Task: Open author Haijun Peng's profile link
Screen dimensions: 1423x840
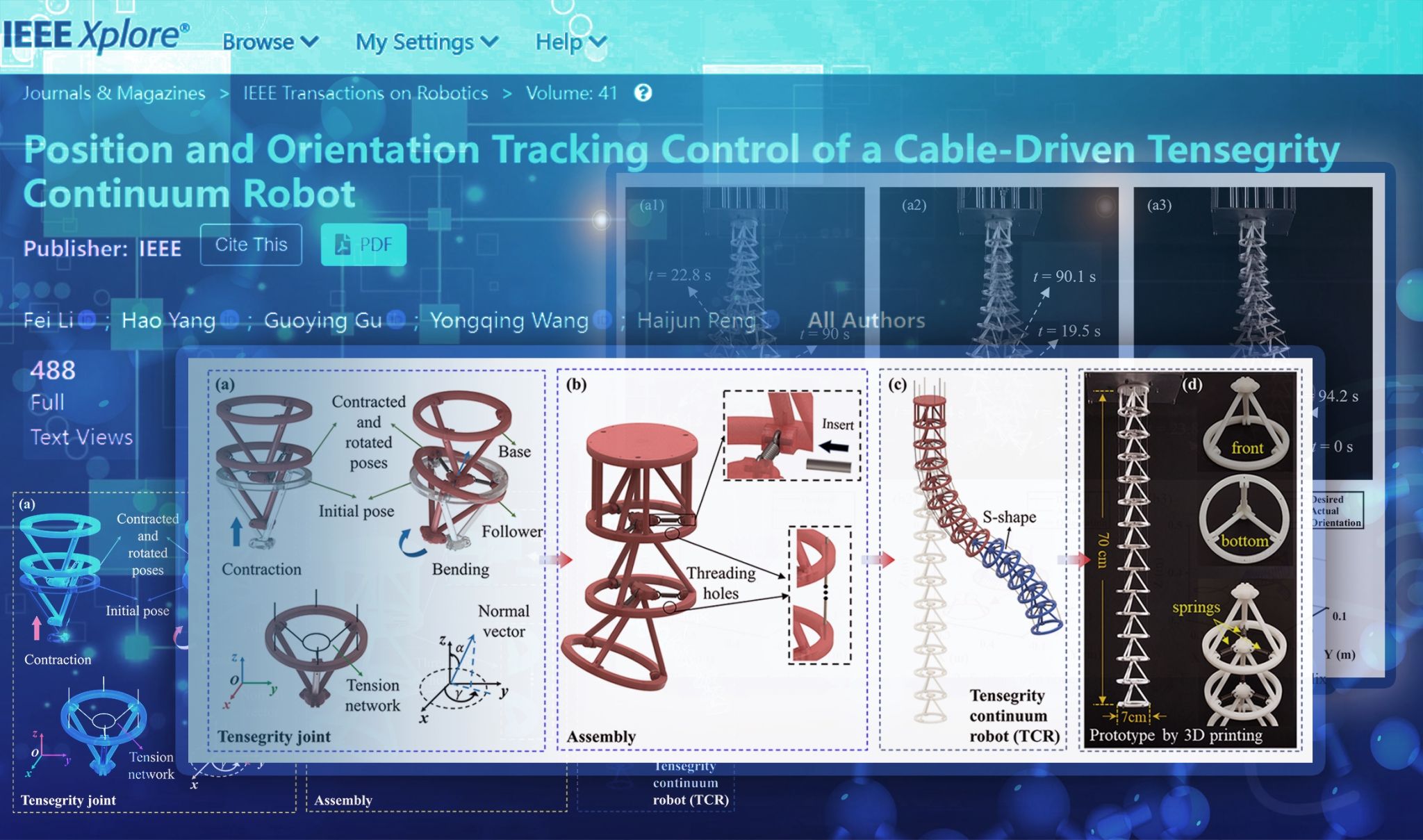Action: tap(696, 320)
